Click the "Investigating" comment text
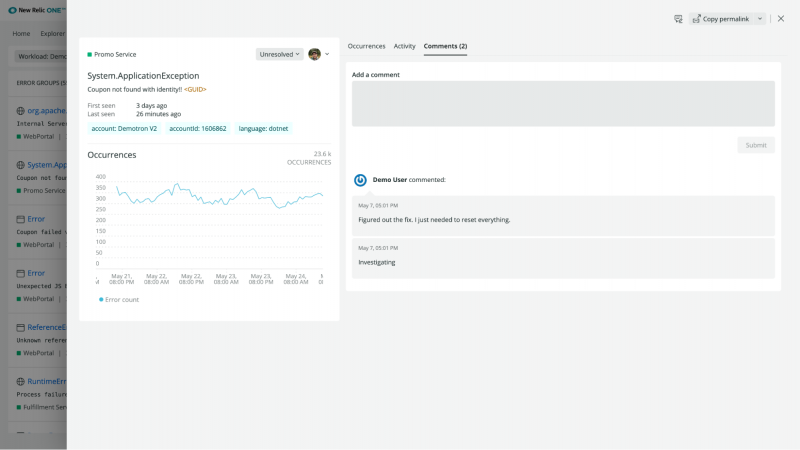 coord(377,262)
